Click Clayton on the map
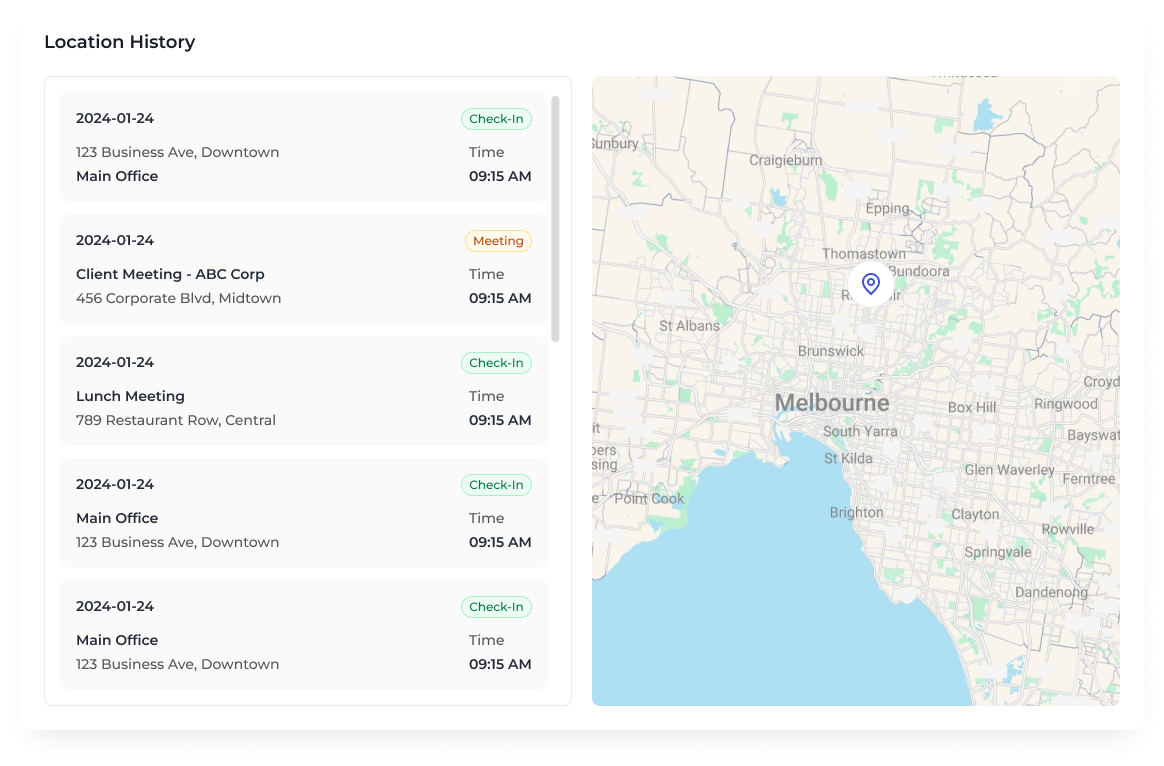Image resolution: width=1164 pixels, height=766 pixels. click(x=975, y=514)
